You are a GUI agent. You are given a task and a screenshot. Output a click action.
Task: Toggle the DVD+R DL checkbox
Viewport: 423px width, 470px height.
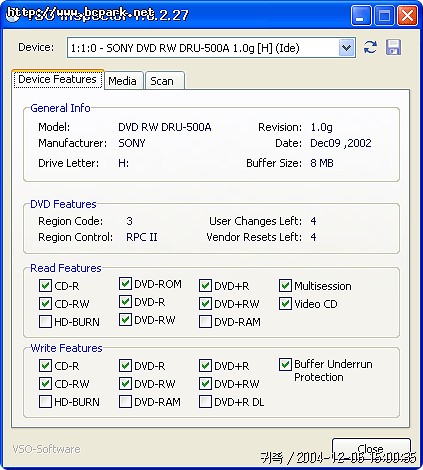pyautogui.click(x=205, y=402)
